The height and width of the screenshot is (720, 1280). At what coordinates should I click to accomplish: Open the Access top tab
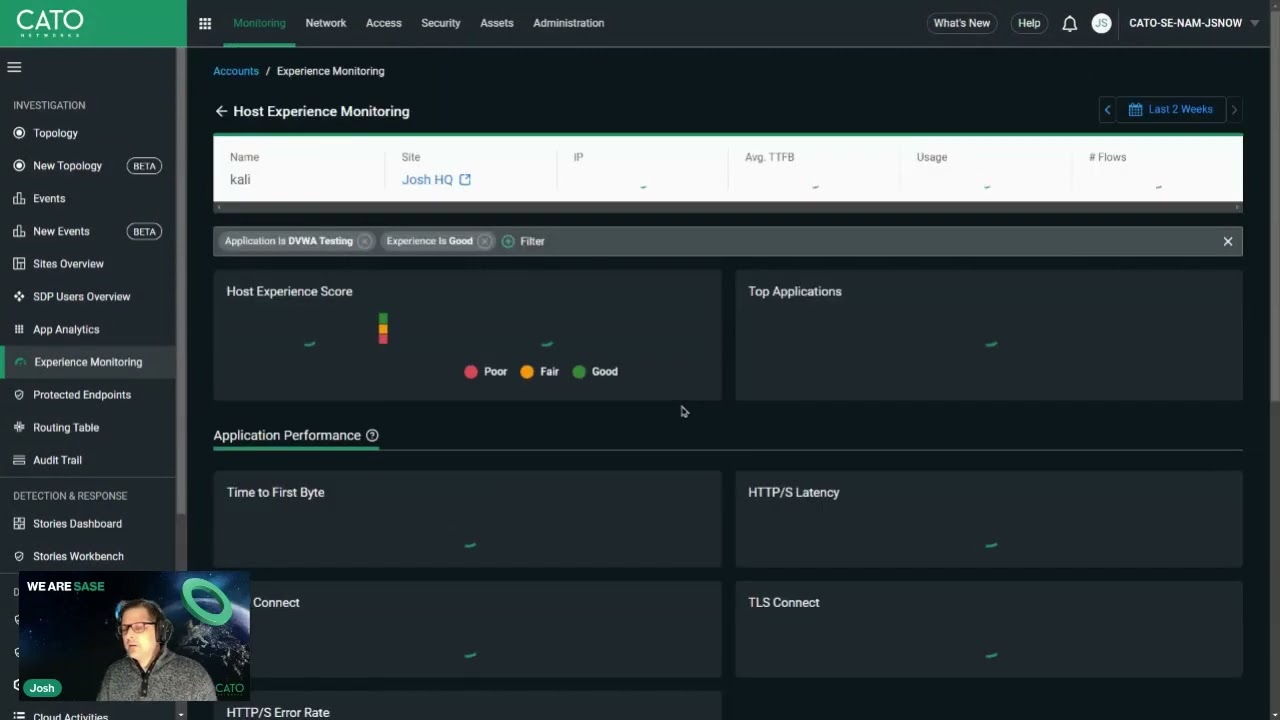tap(384, 23)
